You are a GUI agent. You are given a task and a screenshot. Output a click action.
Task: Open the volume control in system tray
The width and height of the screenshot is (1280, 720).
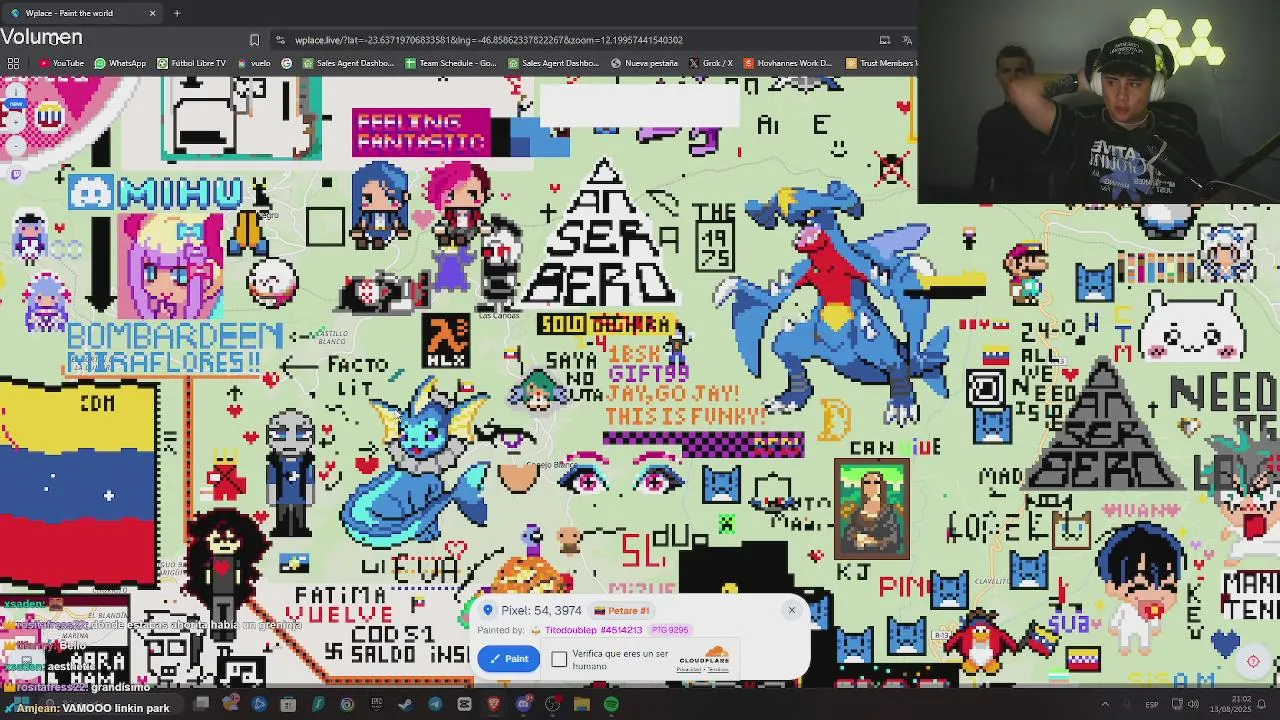point(1193,705)
